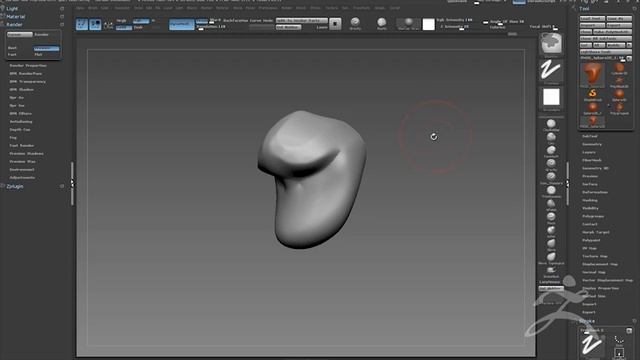Select the SimpleBrush tool thumbnail
Image resolution: width=640 pixels, height=360 pixels.
[x=592, y=96]
